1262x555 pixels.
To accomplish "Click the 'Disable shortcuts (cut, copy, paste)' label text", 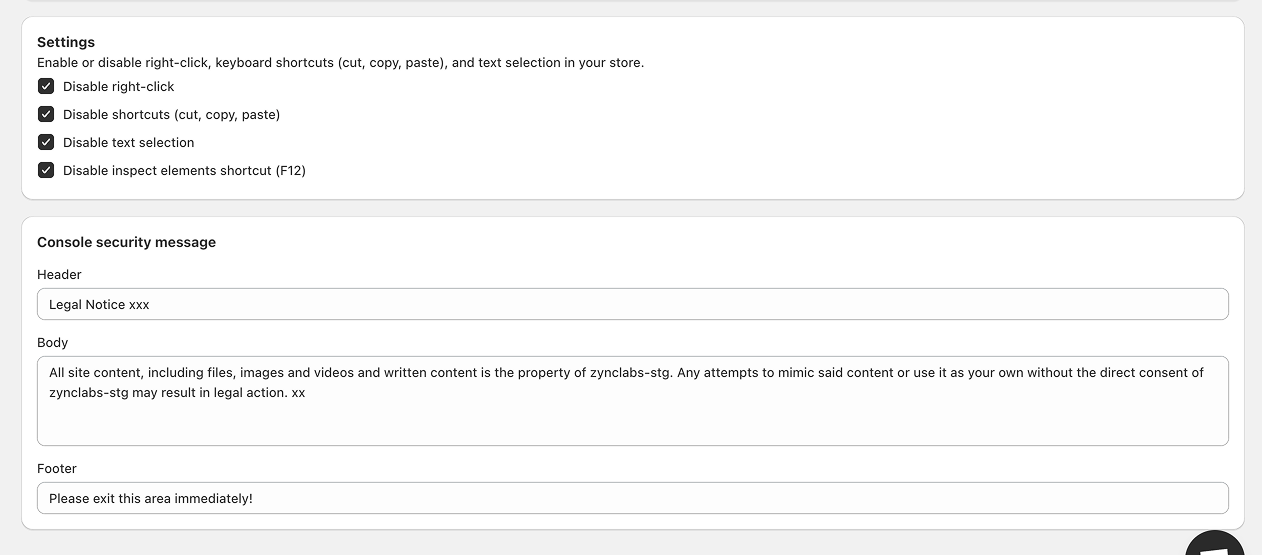I will 171,115.
